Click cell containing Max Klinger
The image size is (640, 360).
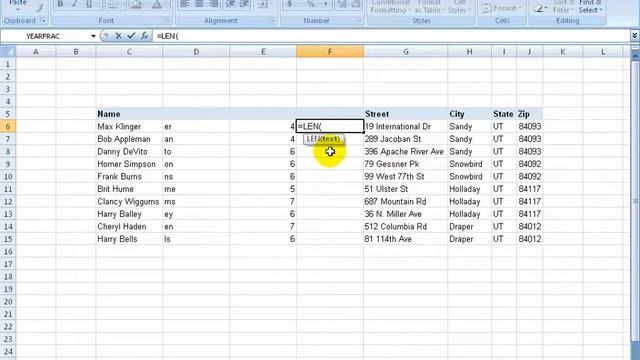pyautogui.click(x=129, y=127)
